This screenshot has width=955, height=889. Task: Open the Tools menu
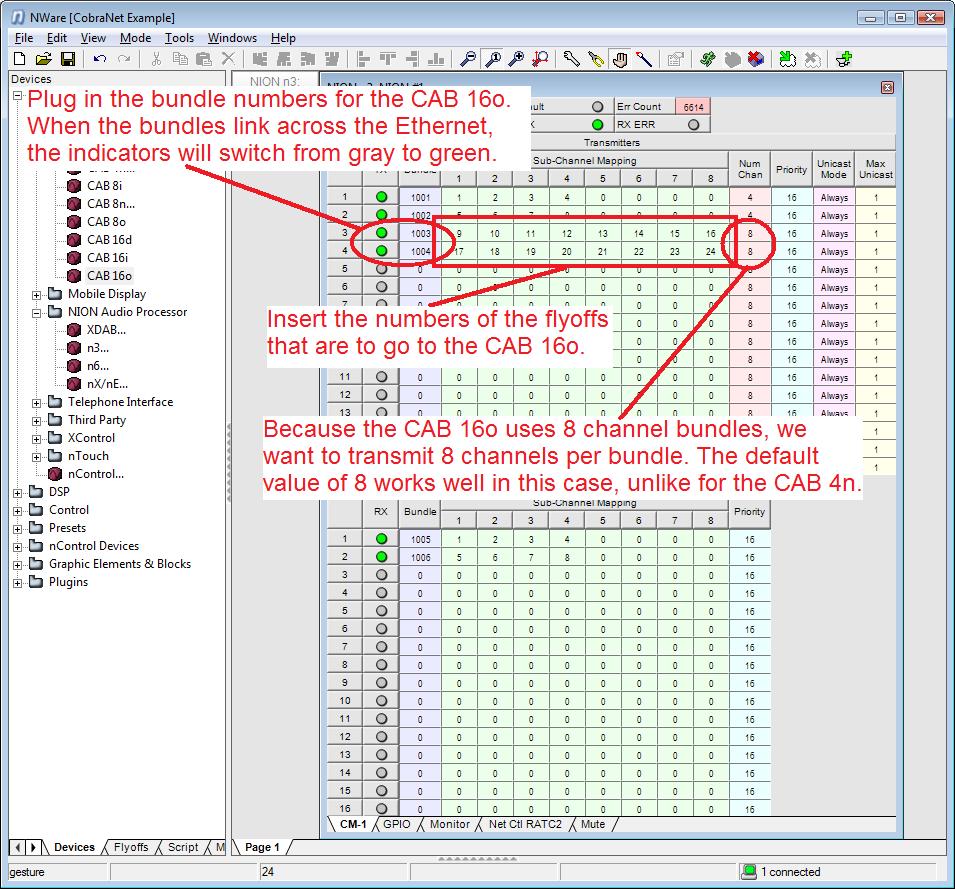(179, 38)
